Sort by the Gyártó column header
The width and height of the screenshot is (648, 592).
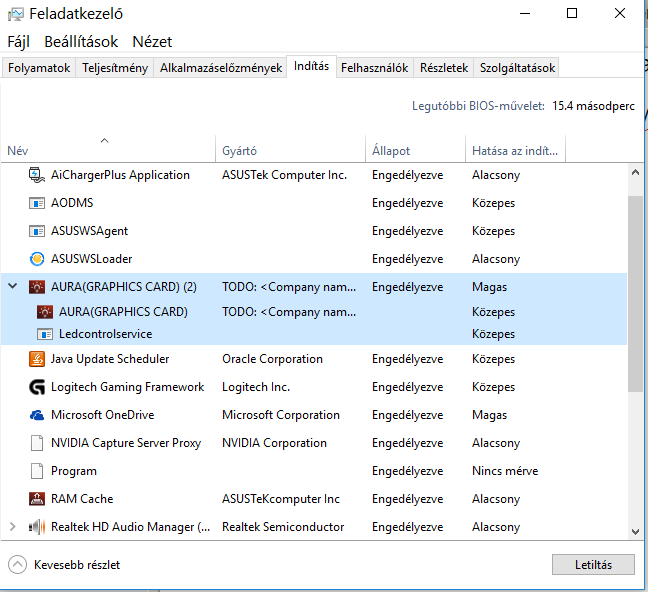[x=290, y=149]
